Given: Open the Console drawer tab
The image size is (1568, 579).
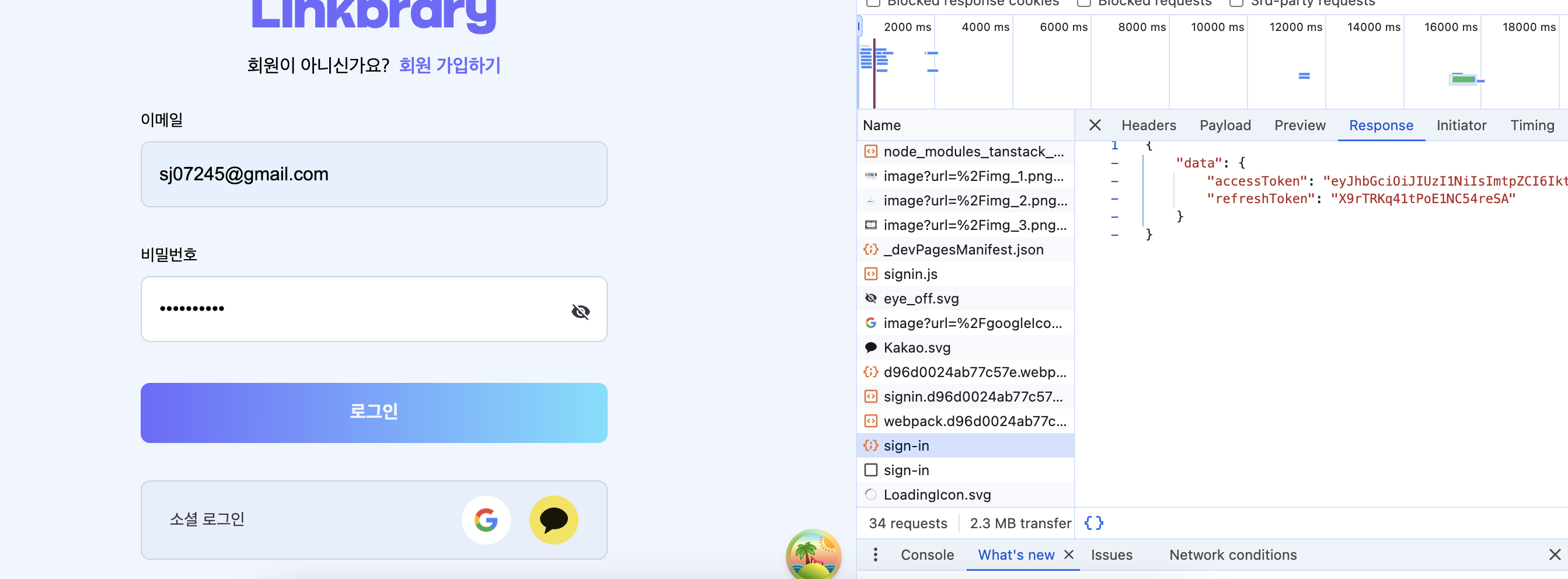Looking at the screenshot, I should pyautogui.click(x=927, y=554).
